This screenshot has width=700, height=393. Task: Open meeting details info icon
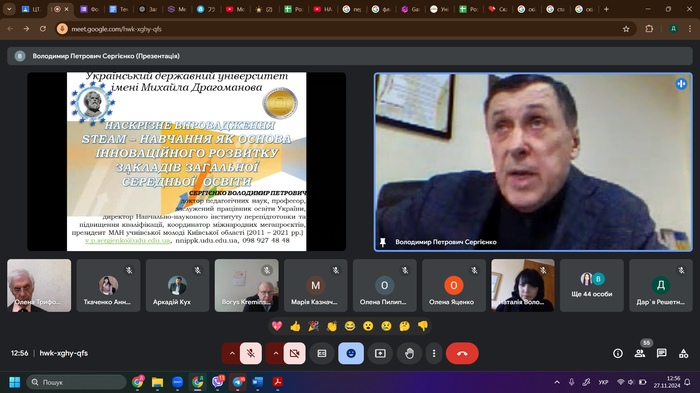click(x=618, y=353)
